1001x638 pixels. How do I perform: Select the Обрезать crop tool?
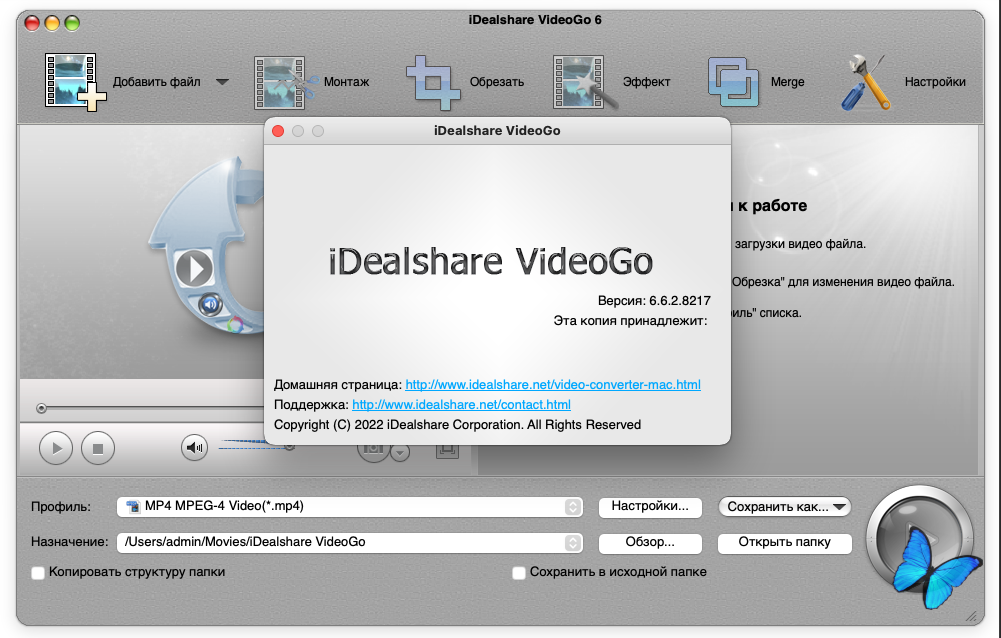(434, 82)
